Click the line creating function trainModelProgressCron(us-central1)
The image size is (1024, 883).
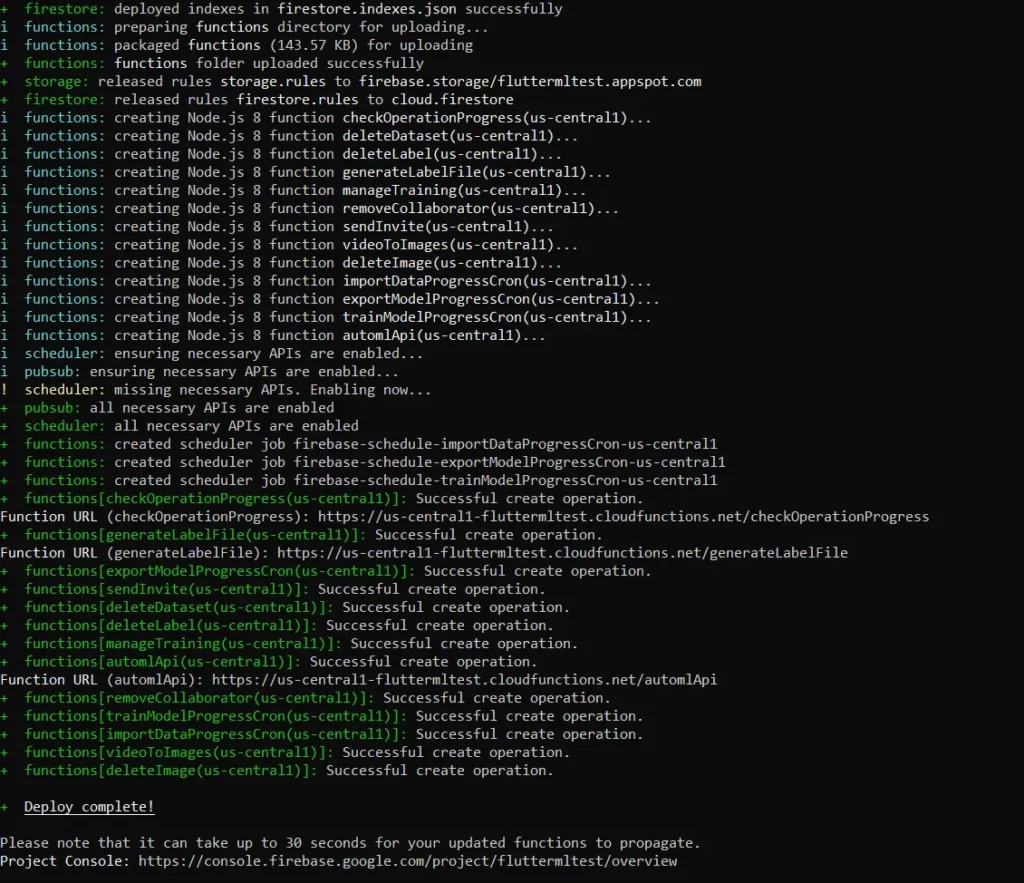pyautogui.click(x=326, y=317)
